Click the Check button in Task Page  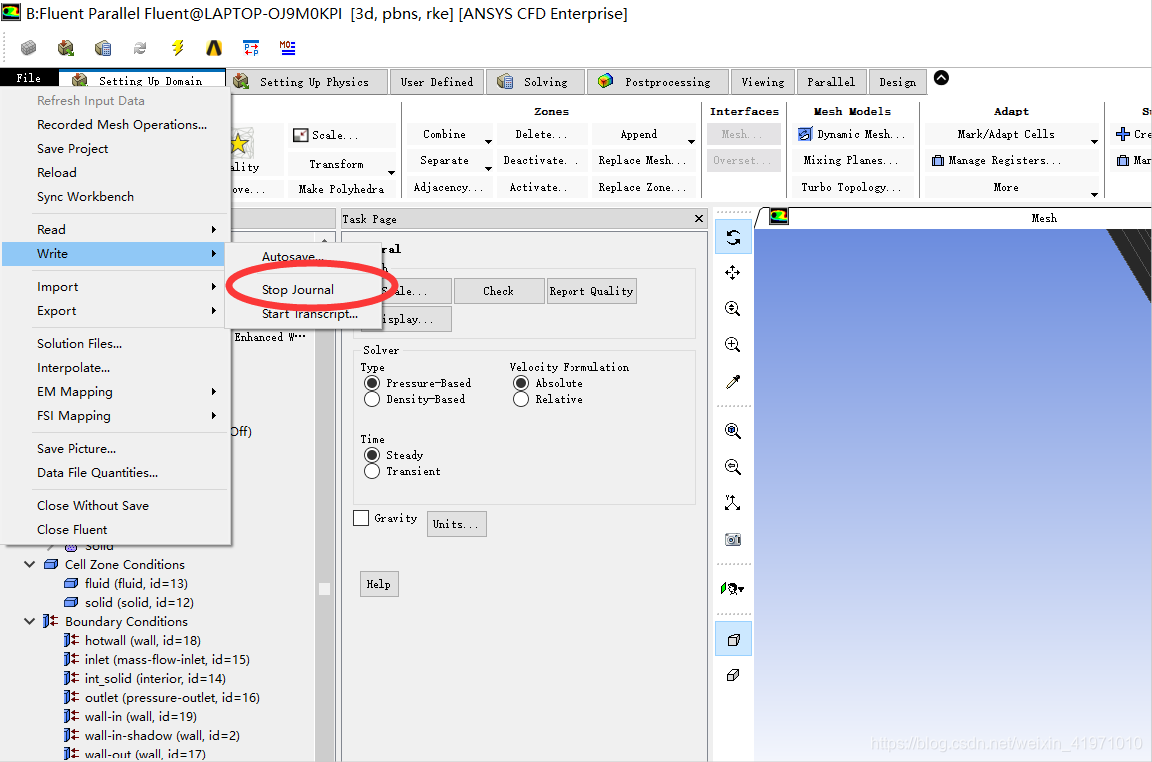point(499,291)
